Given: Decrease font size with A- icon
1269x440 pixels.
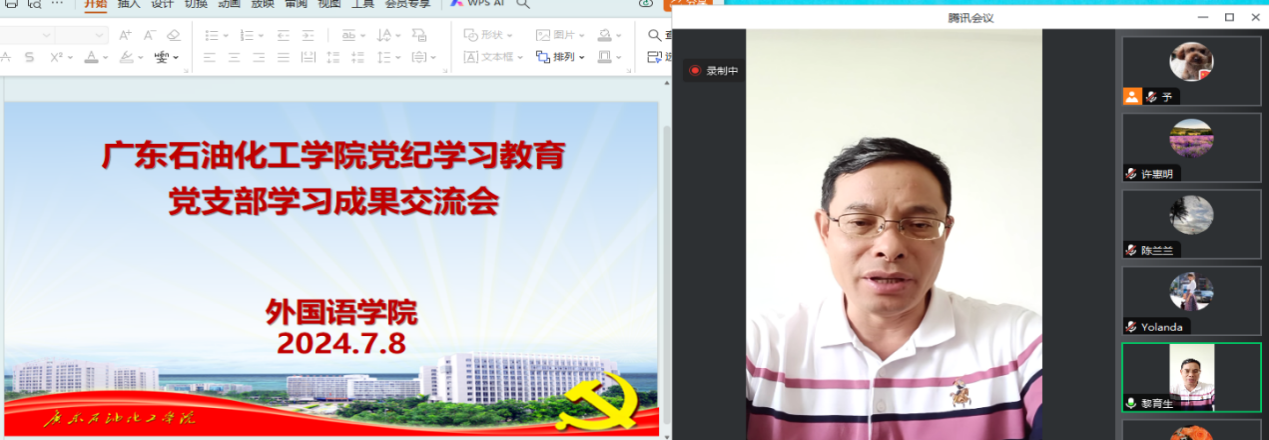Looking at the screenshot, I should coord(149,35).
